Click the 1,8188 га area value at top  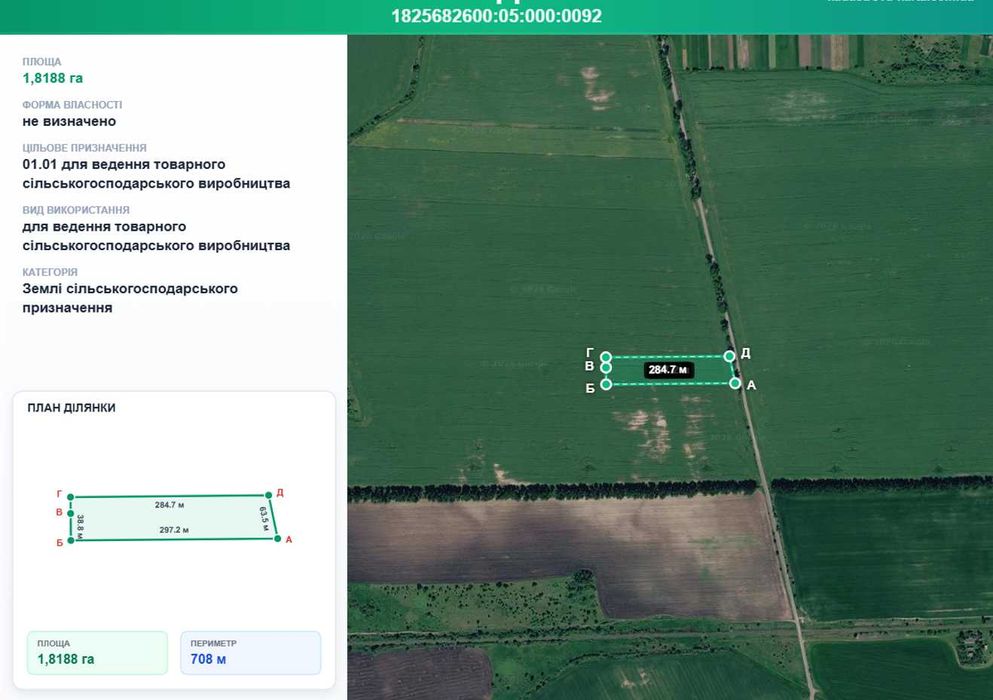click(53, 78)
